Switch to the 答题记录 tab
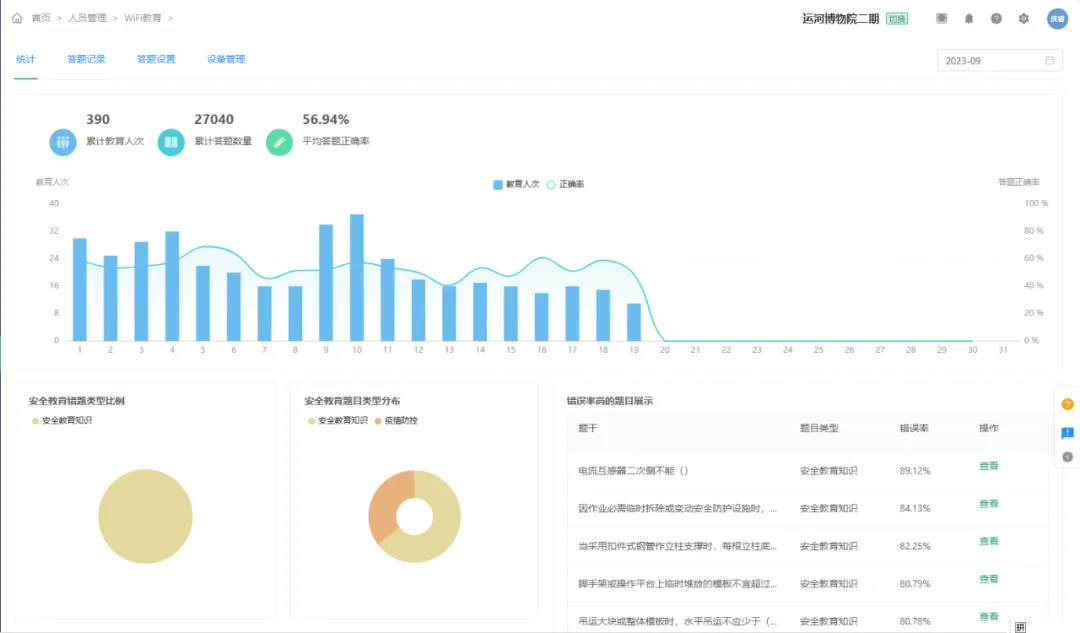The width and height of the screenshot is (1080, 633). click(86, 59)
